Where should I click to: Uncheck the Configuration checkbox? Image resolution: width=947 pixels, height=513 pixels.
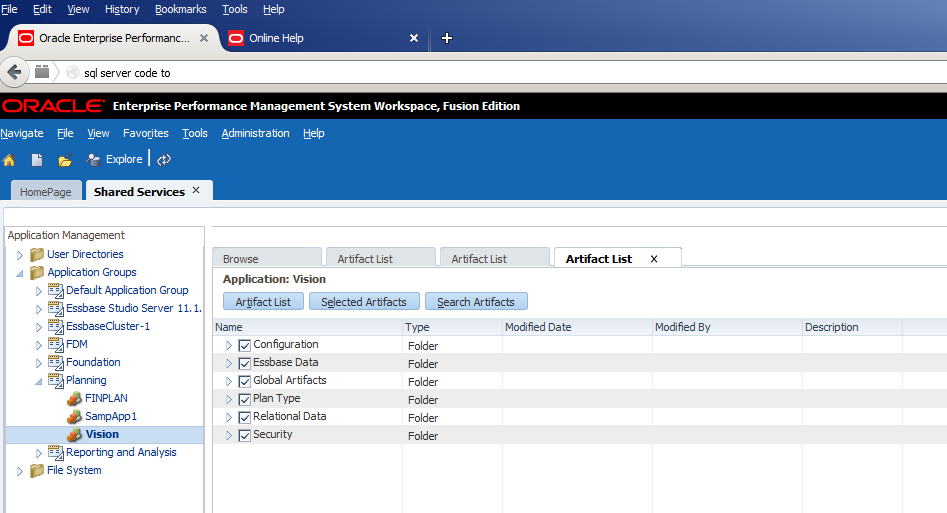point(245,346)
